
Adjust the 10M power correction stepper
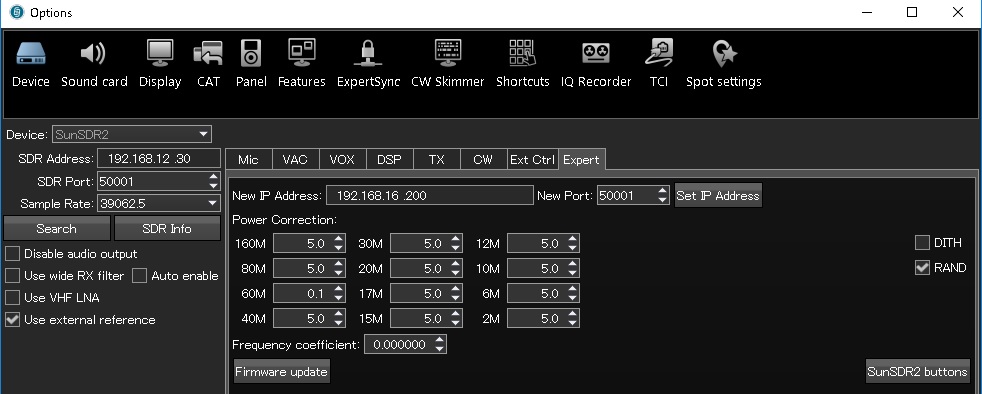pos(572,268)
